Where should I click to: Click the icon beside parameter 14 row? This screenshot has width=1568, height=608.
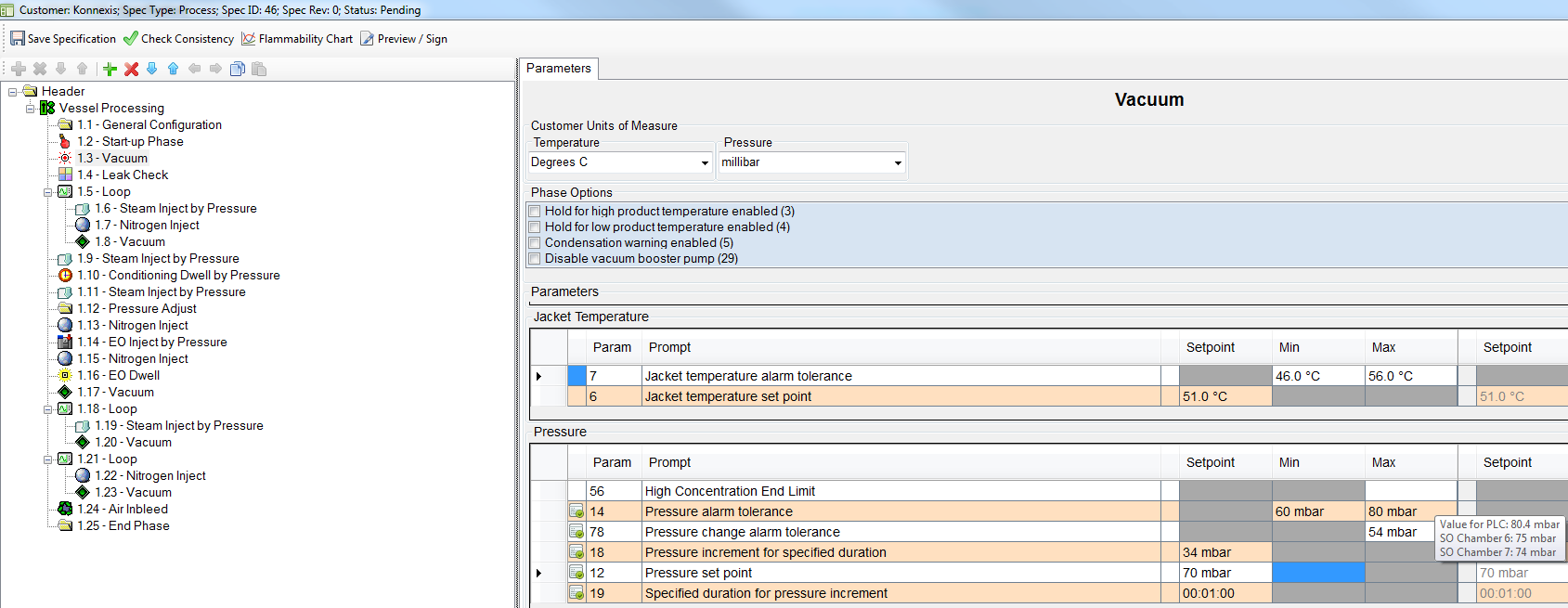coord(577,511)
